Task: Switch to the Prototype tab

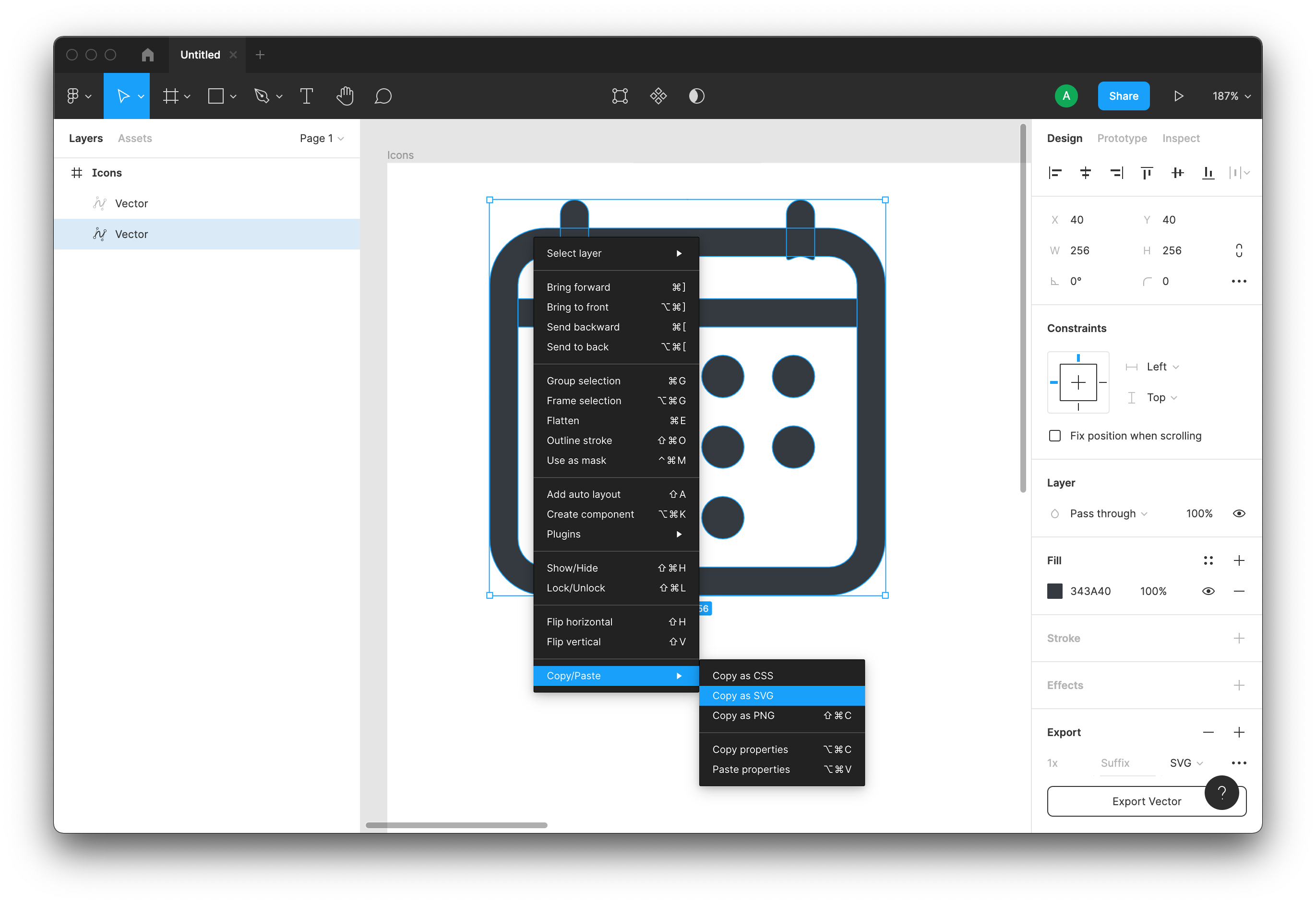Action: coord(1122,138)
